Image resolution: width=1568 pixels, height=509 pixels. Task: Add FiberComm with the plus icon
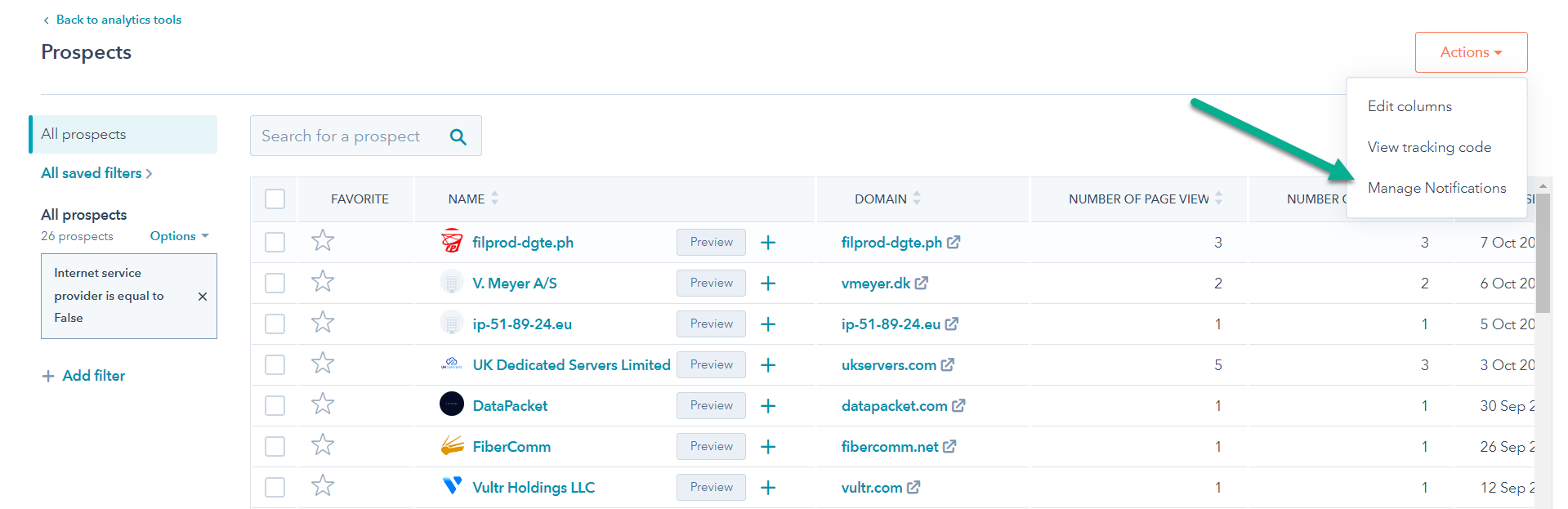click(x=768, y=447)
